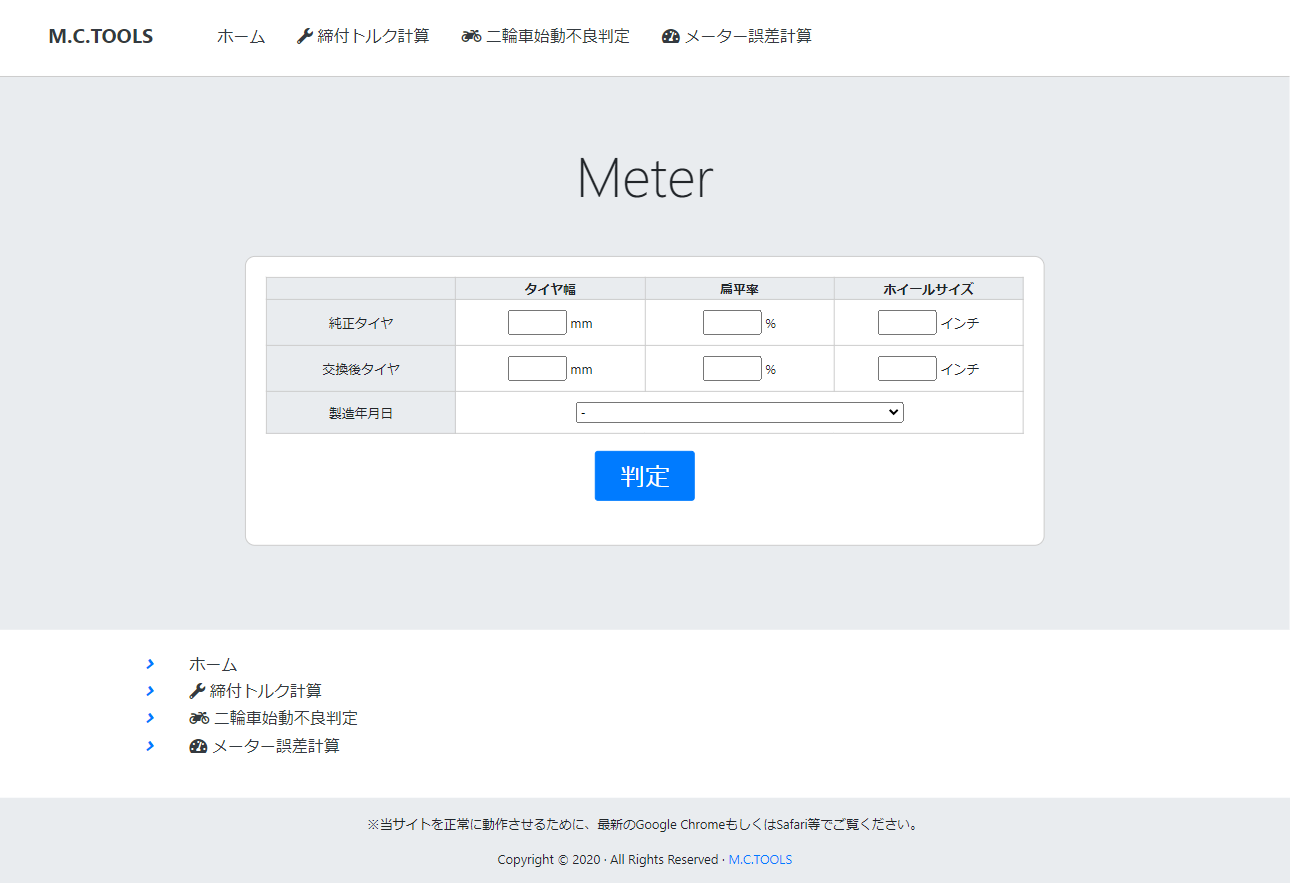Click the wrench icon in footer list
The image size is (1290, 883).
pos(197,691)
